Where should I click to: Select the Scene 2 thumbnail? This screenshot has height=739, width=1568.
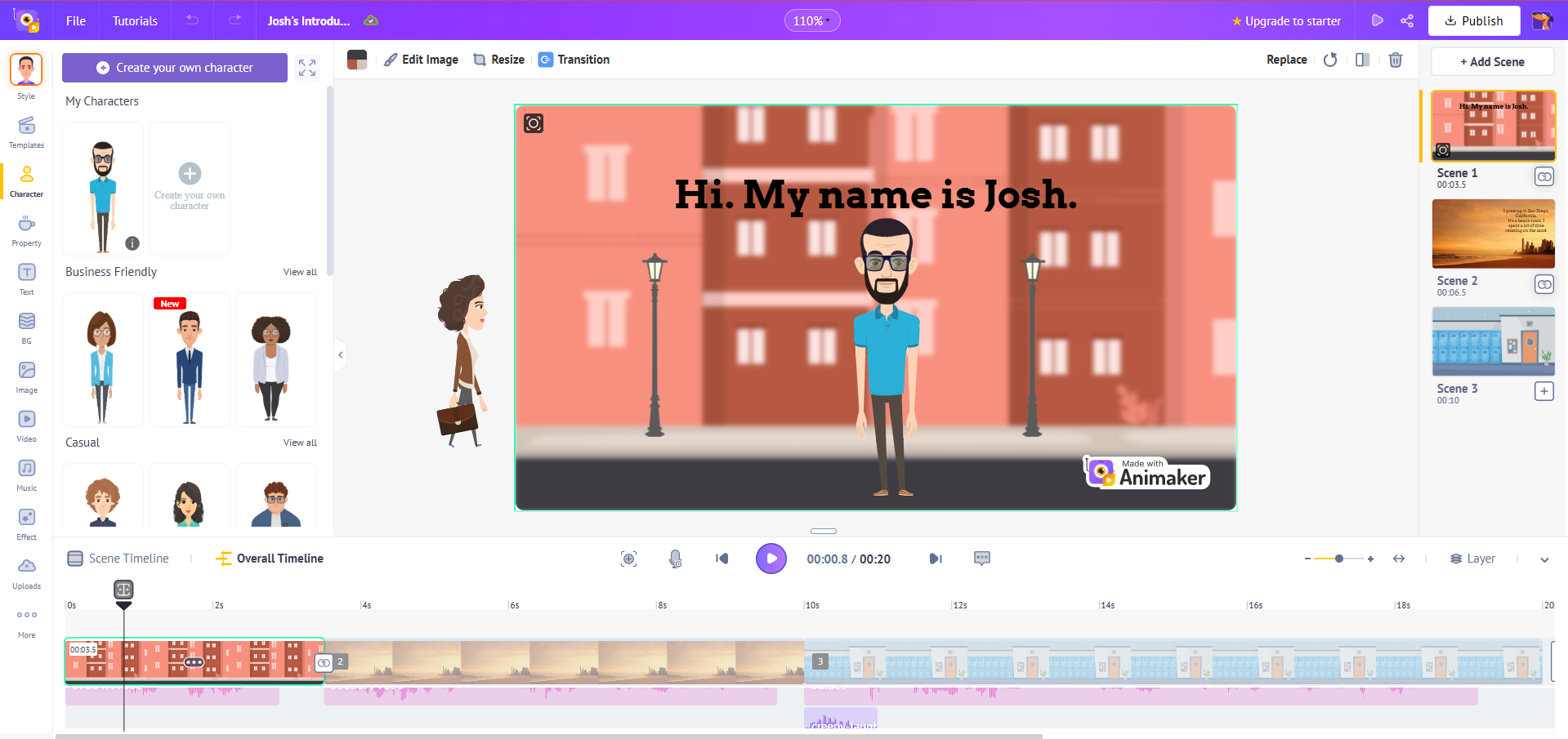click(x=1492, y=234)
